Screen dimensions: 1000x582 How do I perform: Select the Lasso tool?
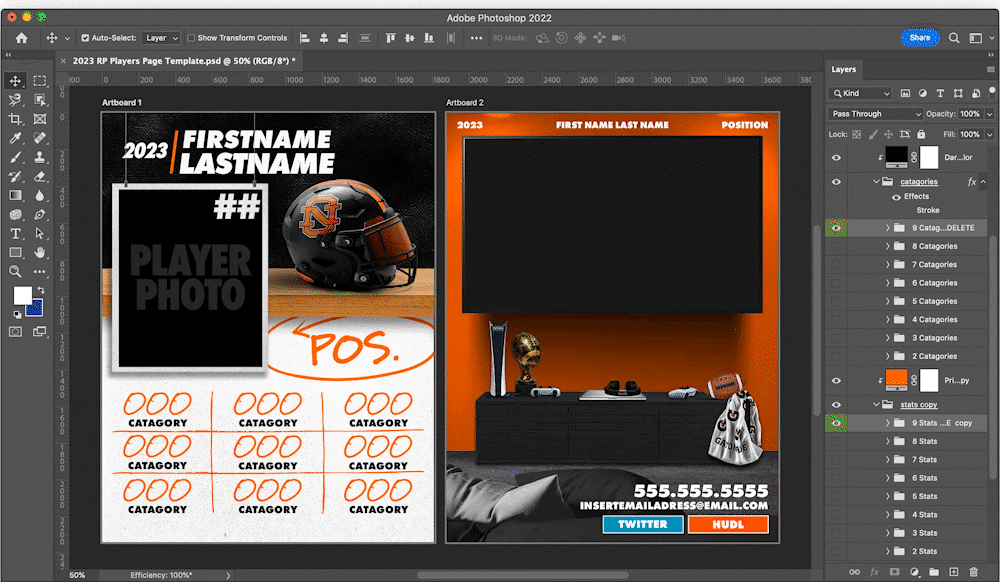pyautogui.click(x=15, y=100)
